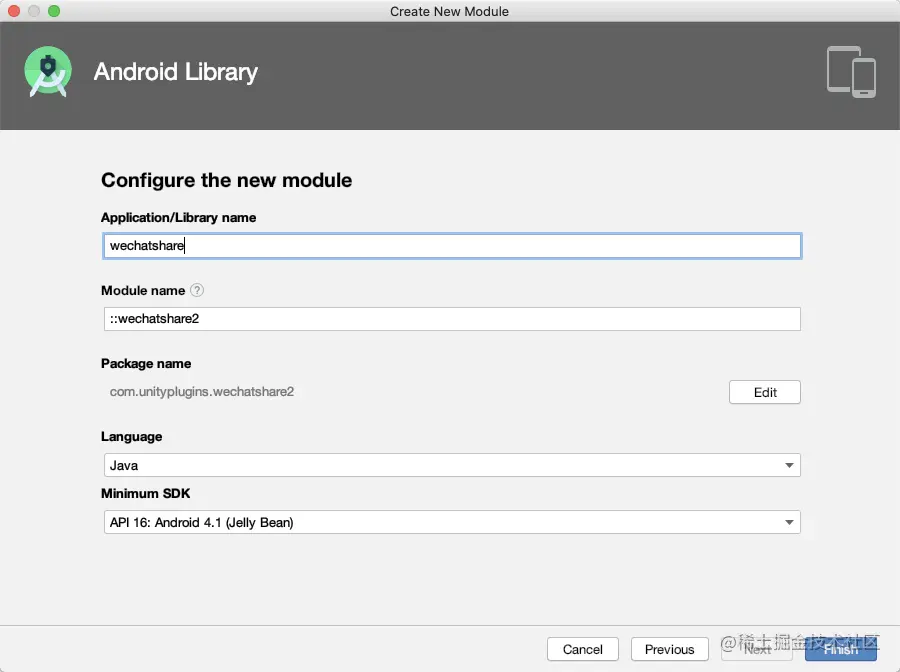Click the phone and tablet device icon
This screenshot has height=672, width=900.
click(x=851, y=72)
